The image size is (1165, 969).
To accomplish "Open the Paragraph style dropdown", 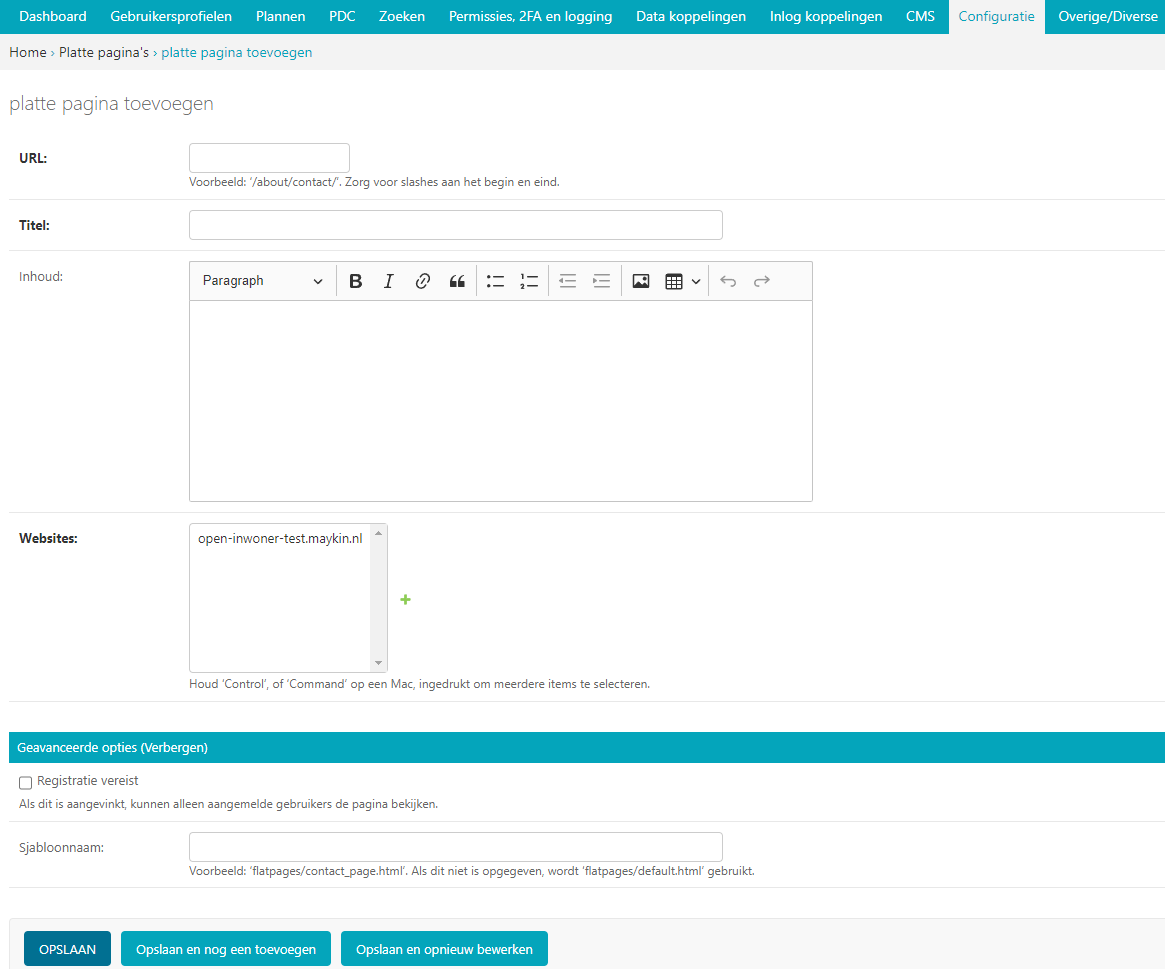I will click(262, 282).
